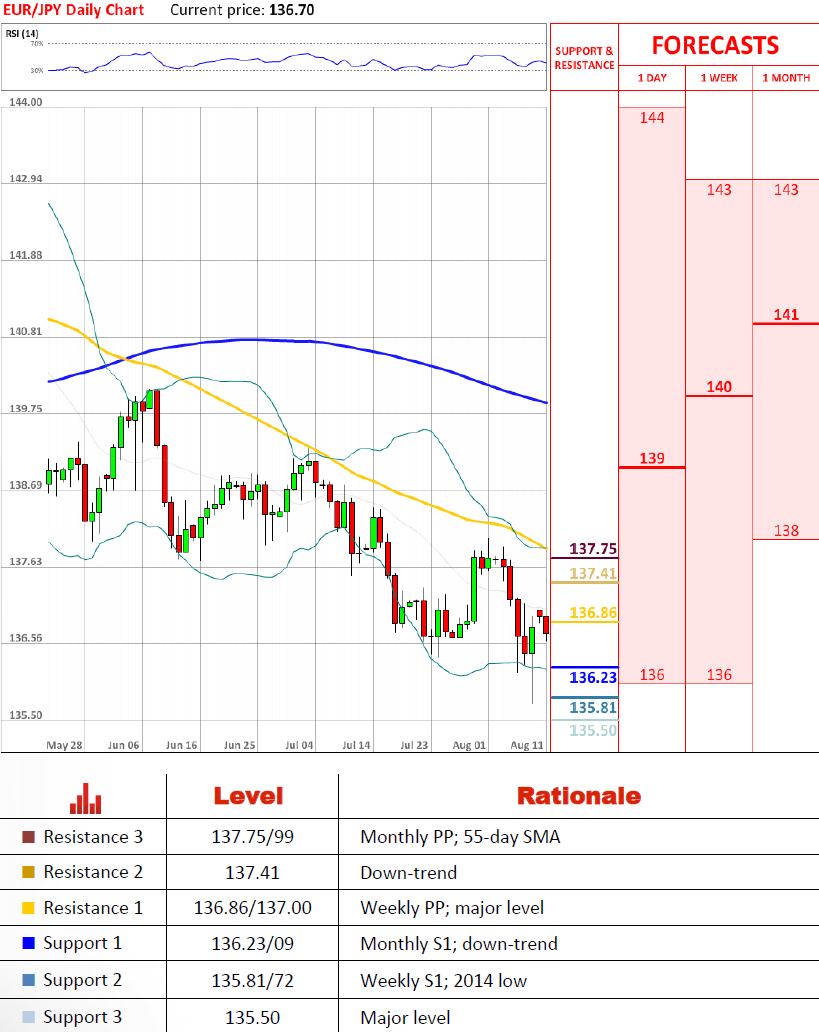Click the Jun 16 date axis label
Viewport: 819px width, 1032px height.
coord(182,745)
